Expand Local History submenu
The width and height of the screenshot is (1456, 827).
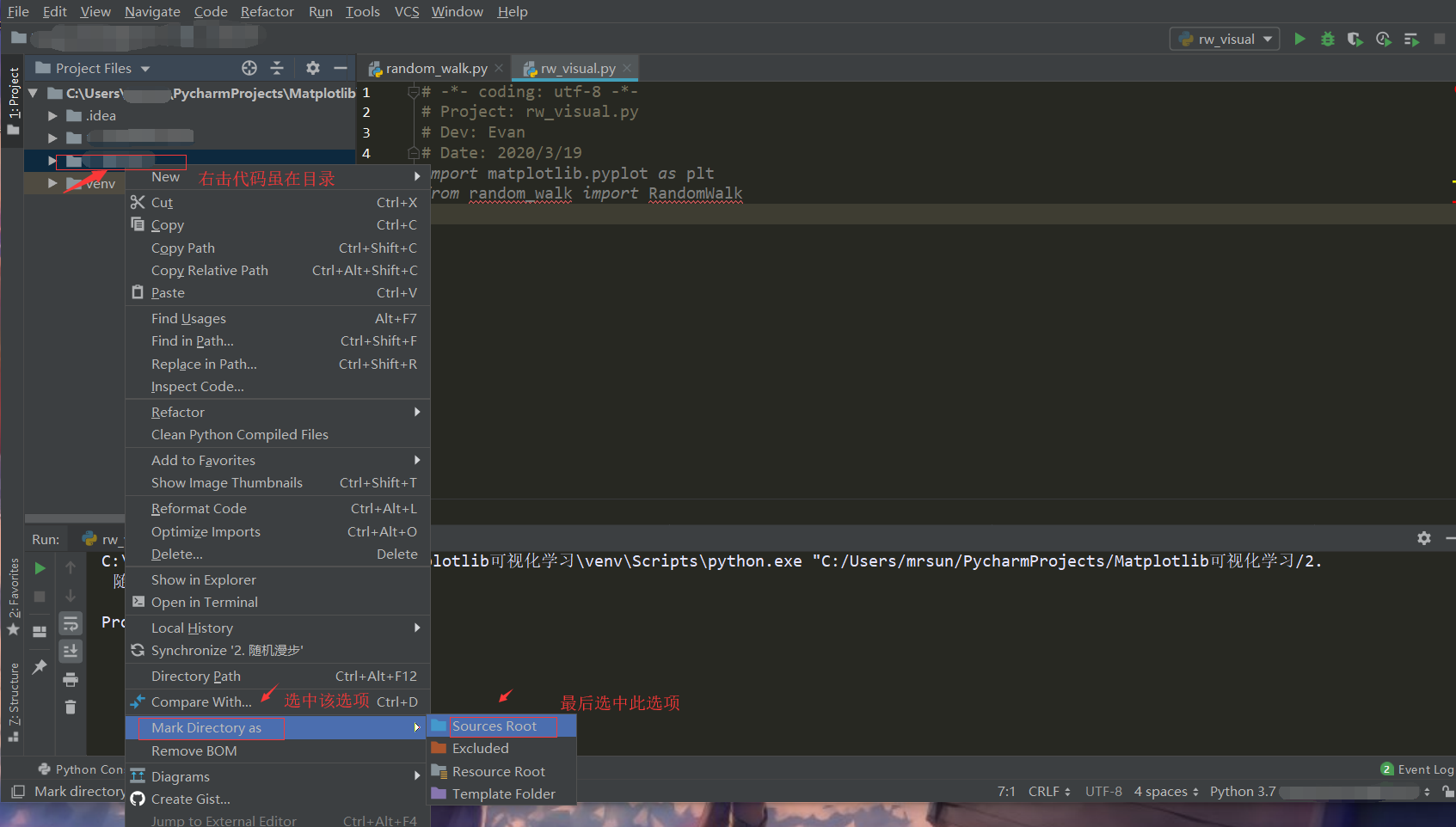coord(278,628)
